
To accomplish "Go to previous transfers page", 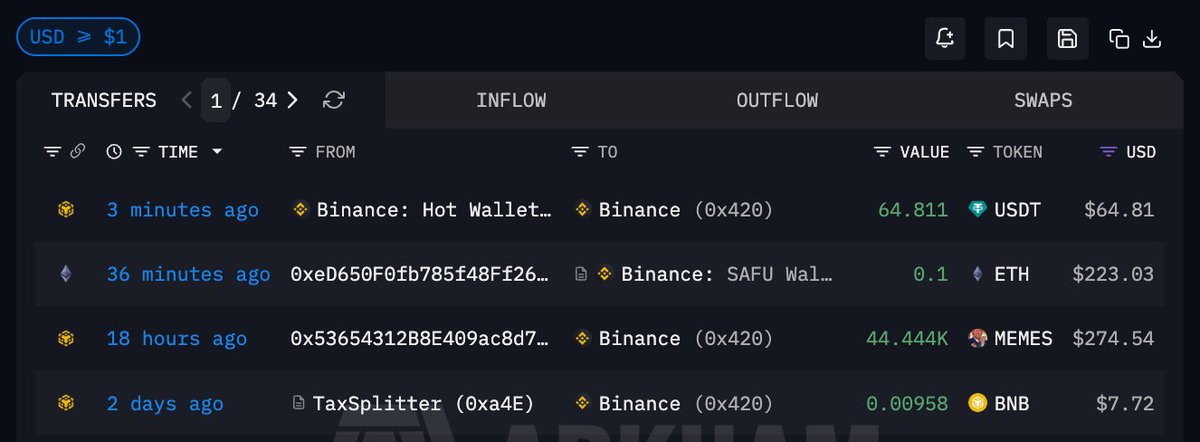I will click(x=187, y=100).
